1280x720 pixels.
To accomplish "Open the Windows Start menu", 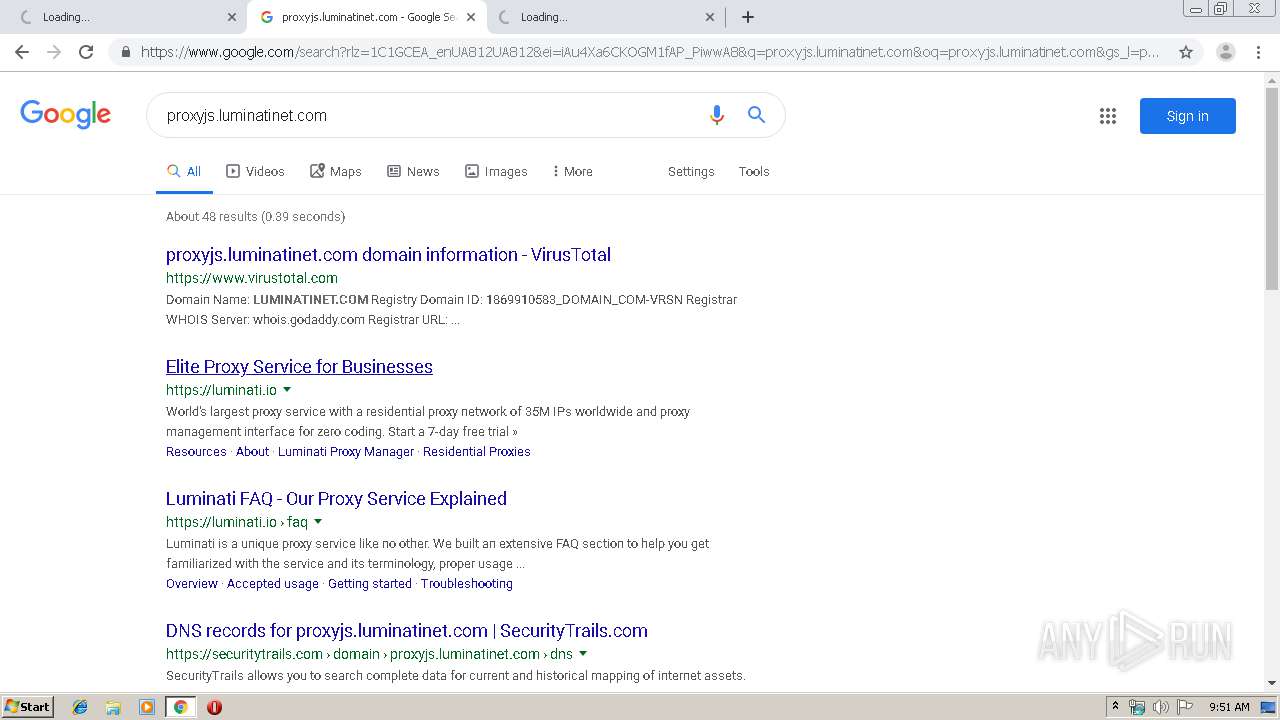I will [27, 706].
